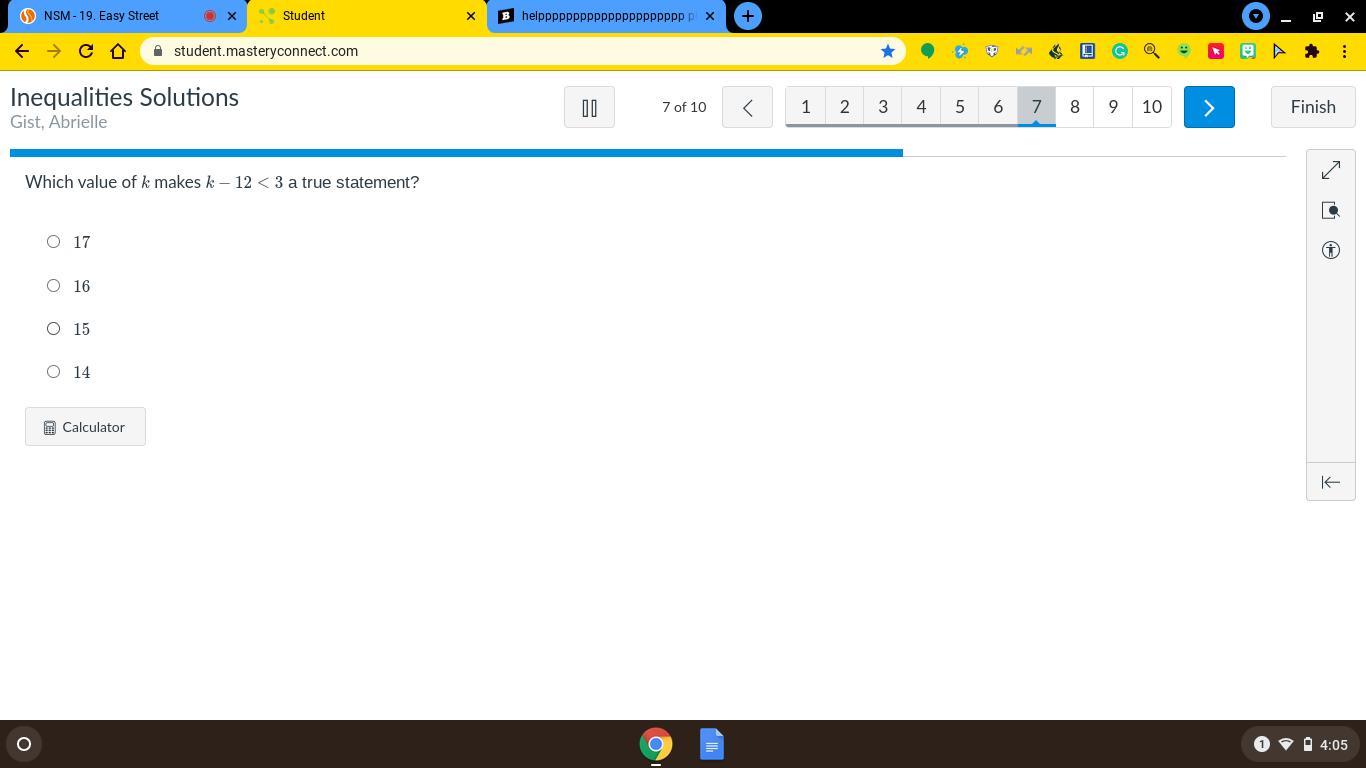
Task: Go to the next question
Action: point(1209,107)
